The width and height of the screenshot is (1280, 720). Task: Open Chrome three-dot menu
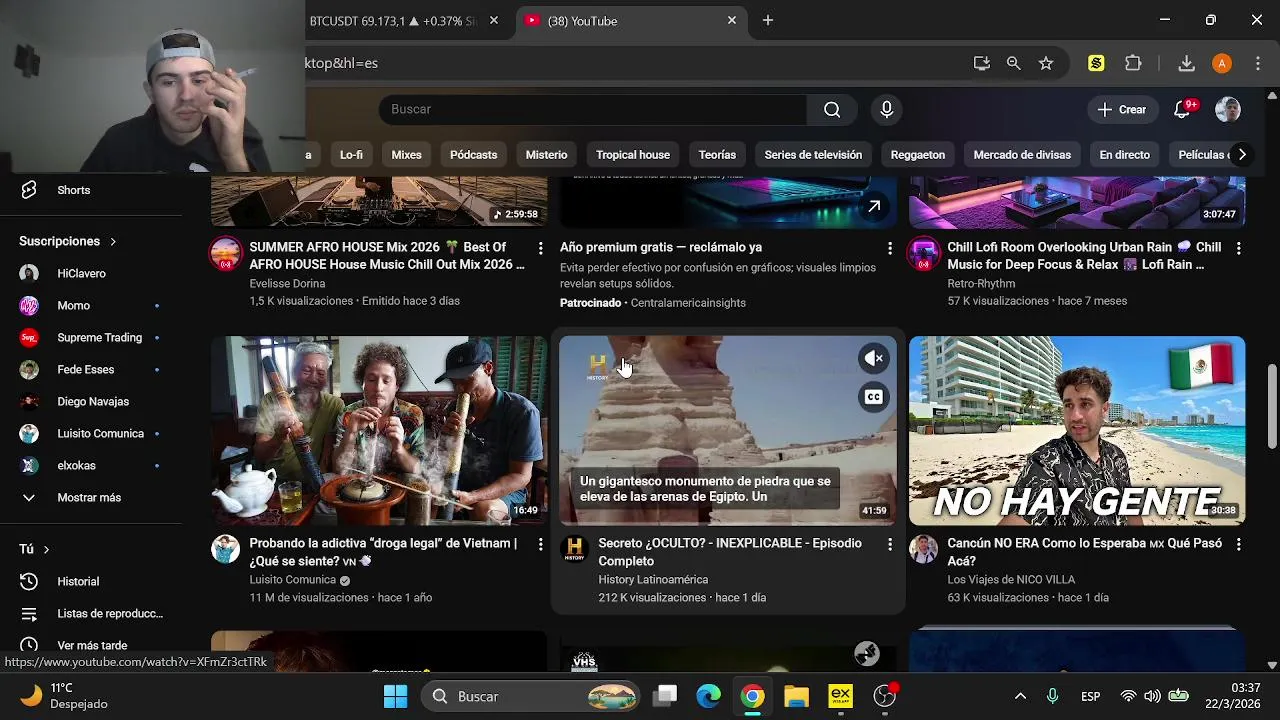tap(1258, 63)
